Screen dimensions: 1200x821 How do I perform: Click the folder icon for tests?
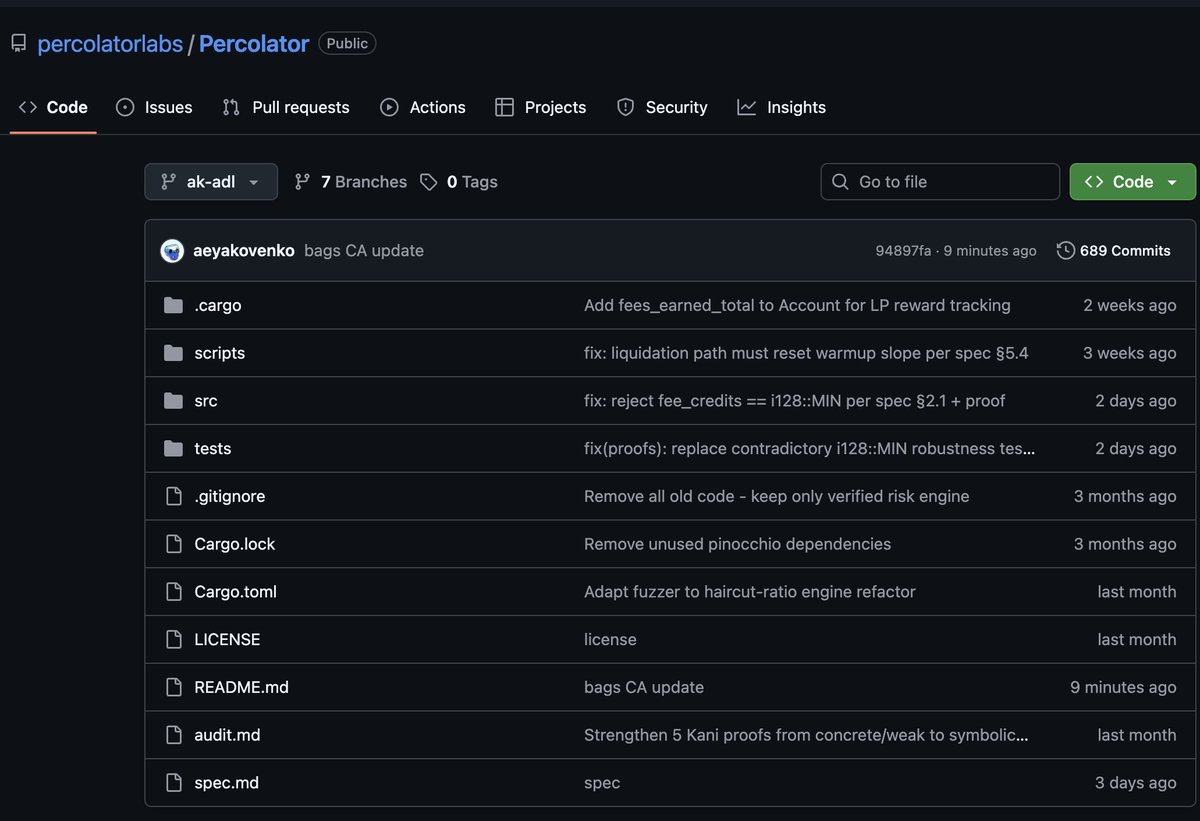click(x=173, y=449)
